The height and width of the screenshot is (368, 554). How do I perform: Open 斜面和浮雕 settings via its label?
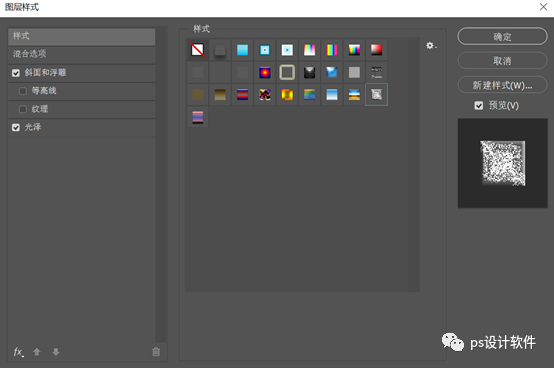pos(45,73)
